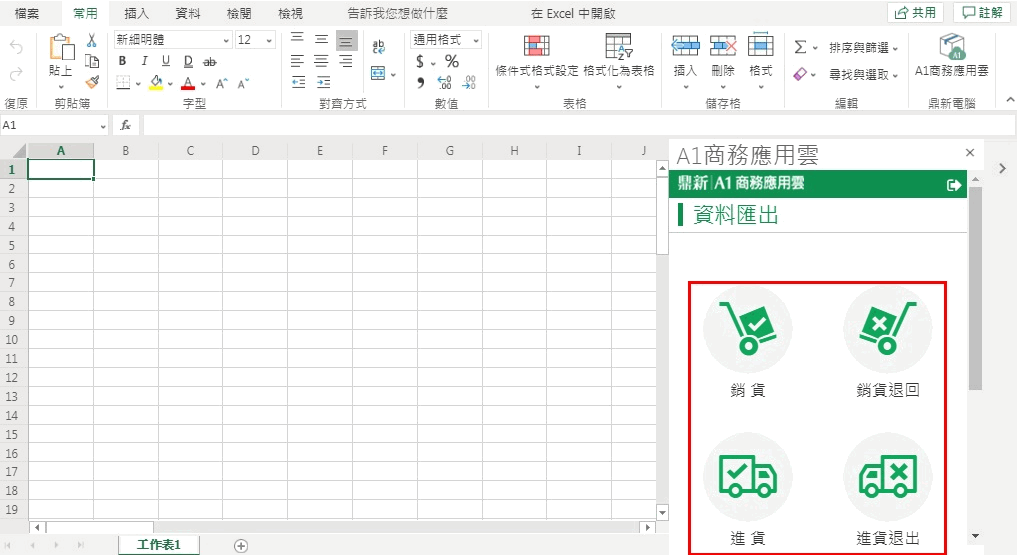Switch to the 校閱 ribbon tab
Image resolution: width=1017 pixels, height=557 pixels.
(239, 13)
